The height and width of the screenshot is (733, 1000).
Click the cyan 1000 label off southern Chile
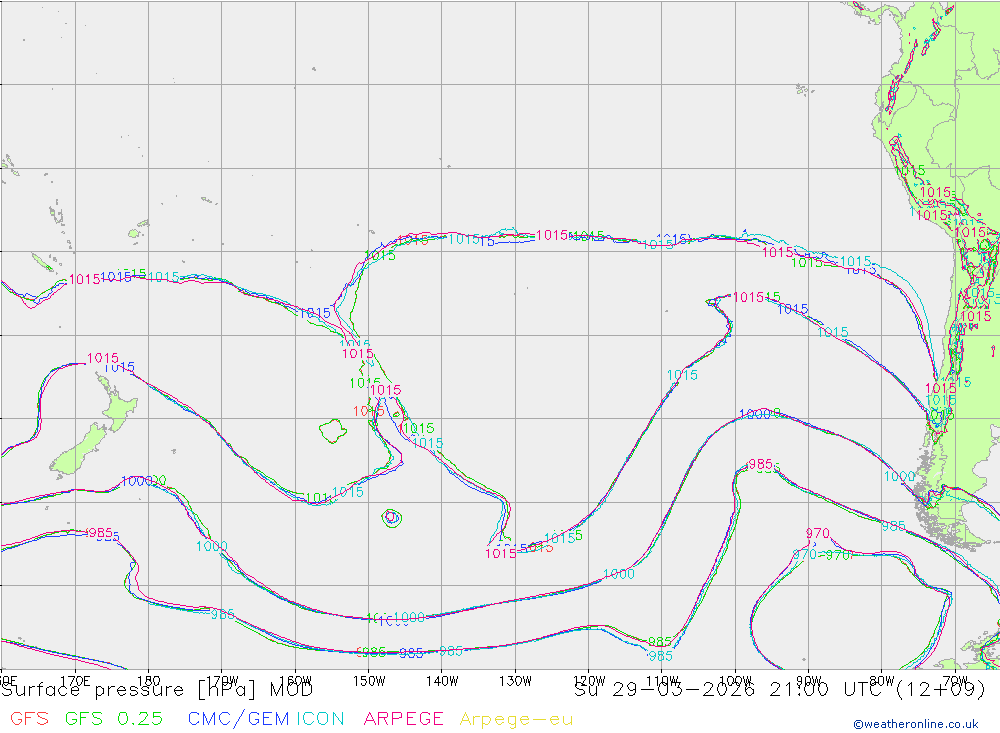point(899,477)
